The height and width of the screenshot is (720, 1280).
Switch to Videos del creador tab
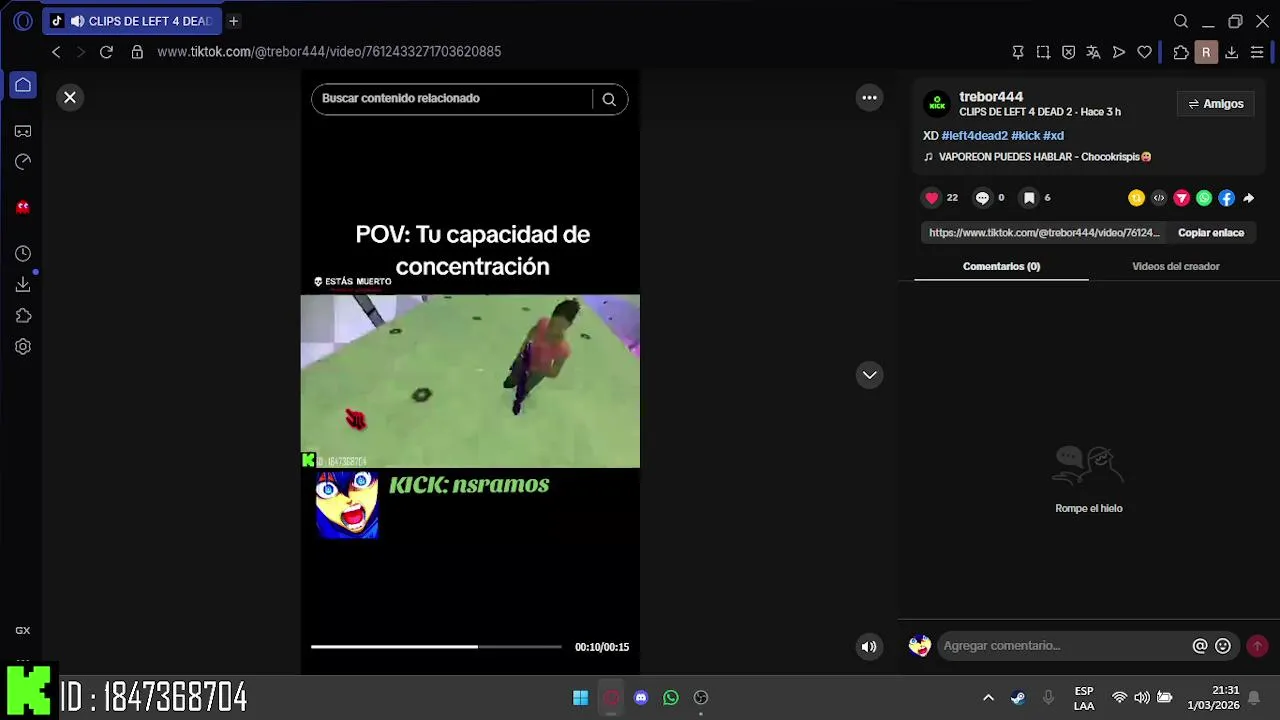(1175, 266)
